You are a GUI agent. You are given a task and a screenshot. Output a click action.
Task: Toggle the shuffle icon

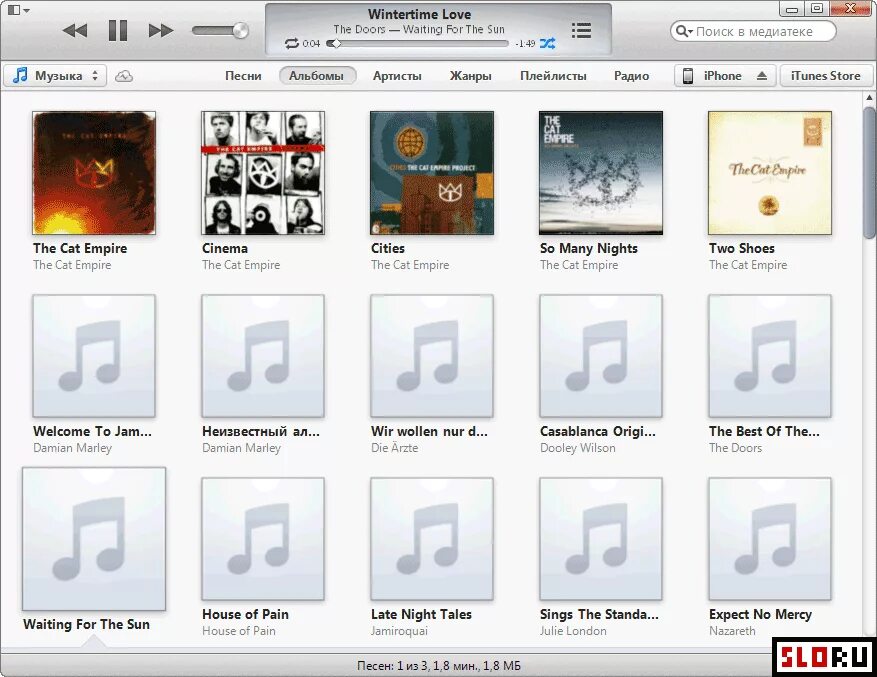tap(548, 43)
